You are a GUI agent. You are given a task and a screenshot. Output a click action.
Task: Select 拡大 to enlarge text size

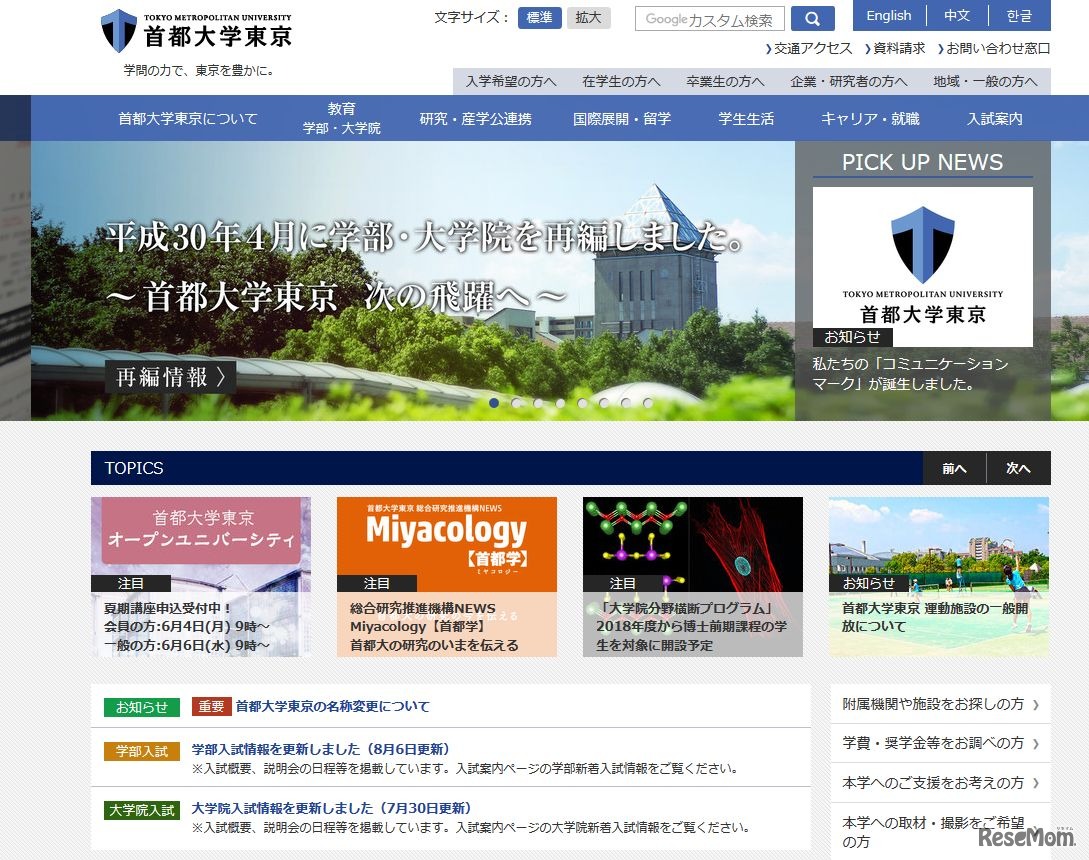[588, 18]
